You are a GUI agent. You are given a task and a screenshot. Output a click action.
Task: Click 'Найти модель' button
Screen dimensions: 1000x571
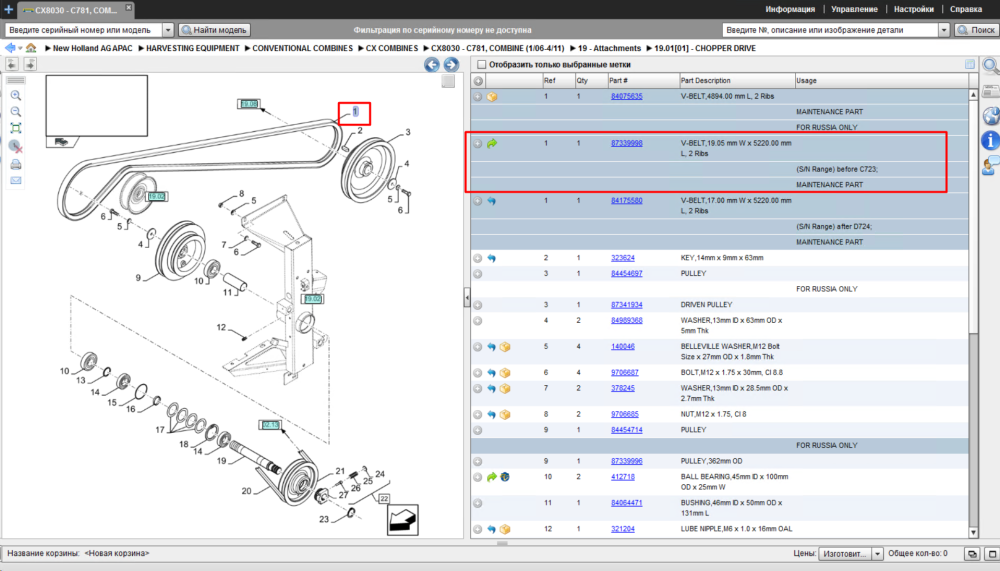(214, 30)
